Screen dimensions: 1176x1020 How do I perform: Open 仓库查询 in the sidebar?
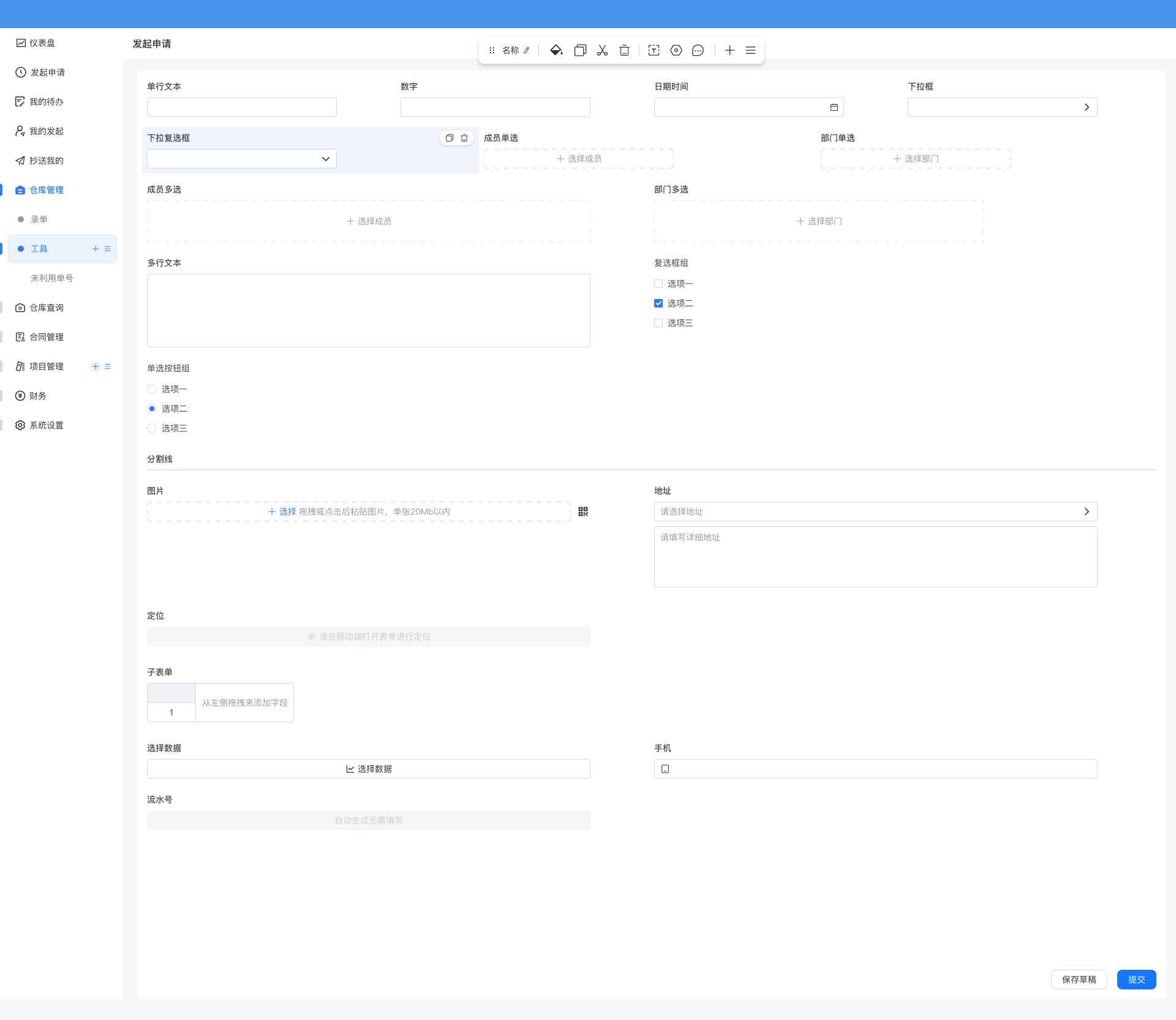coord(46,307)
